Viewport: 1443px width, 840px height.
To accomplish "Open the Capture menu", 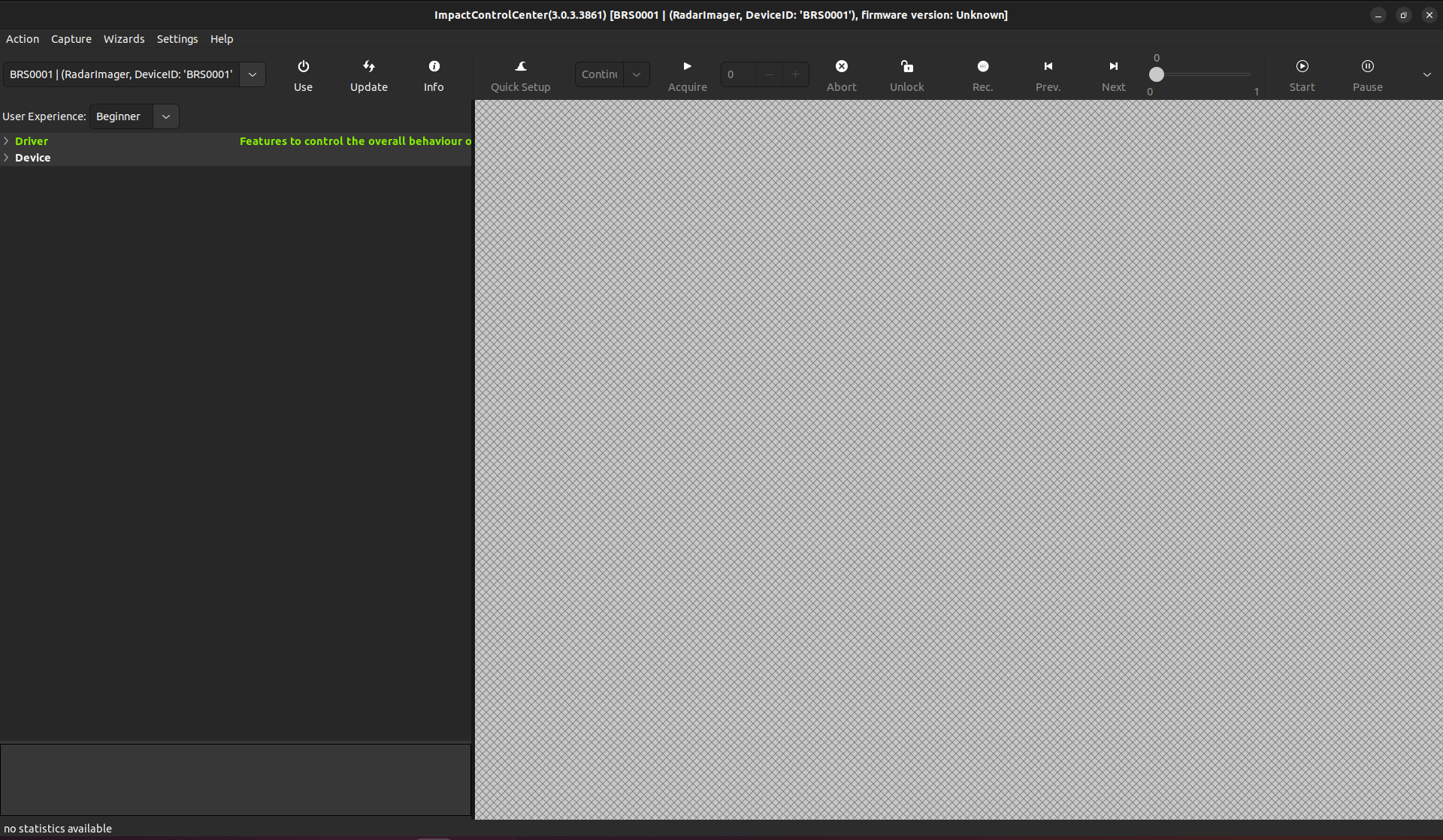I will click(x=71, y=39).
